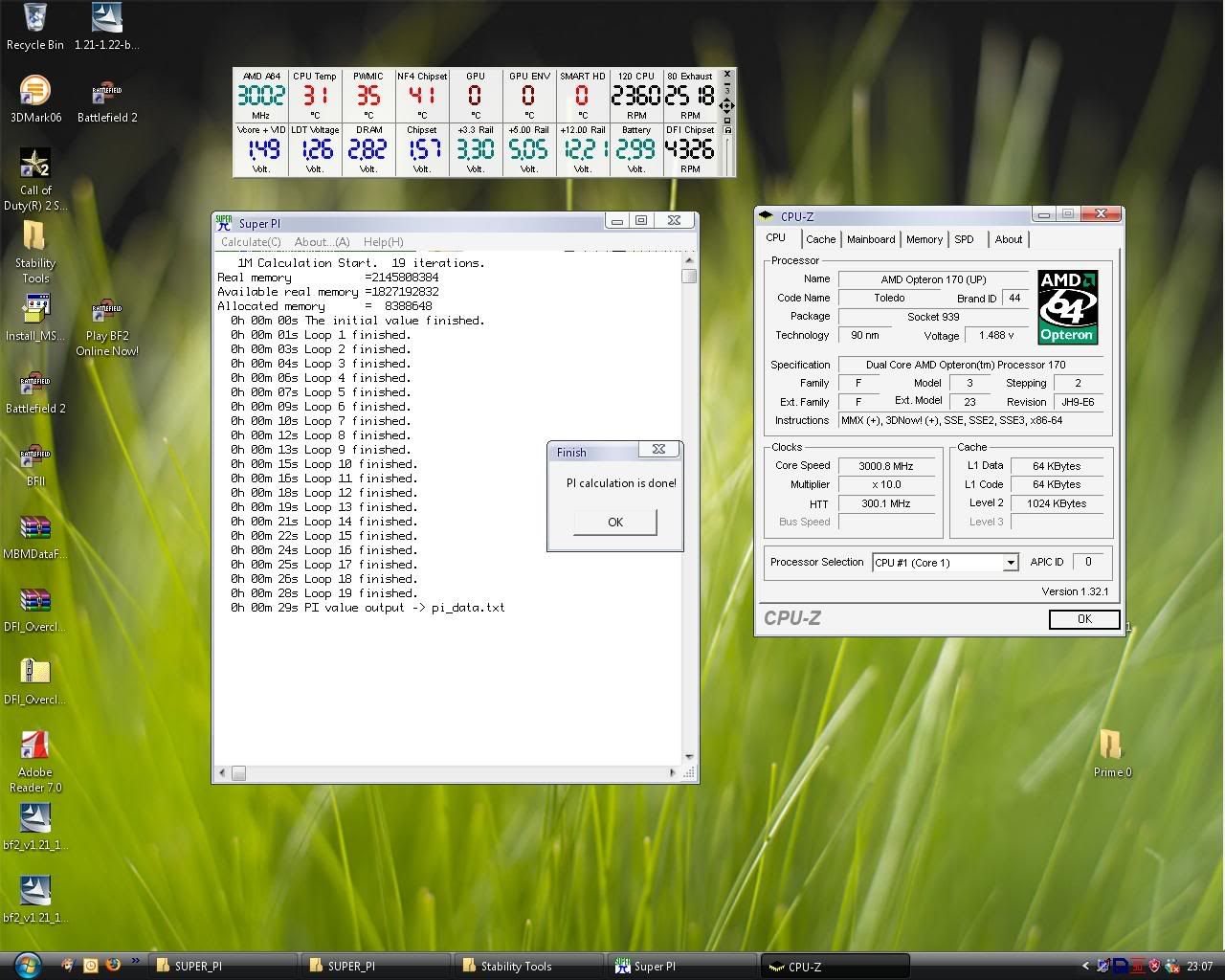Click the orange quick launch icon beside Firefox
Screen dimensions: 1225x980
coord(91,965)
